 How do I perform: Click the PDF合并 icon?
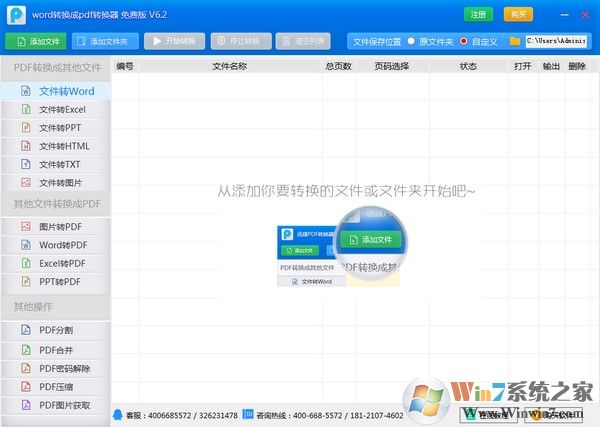point(26,350)
